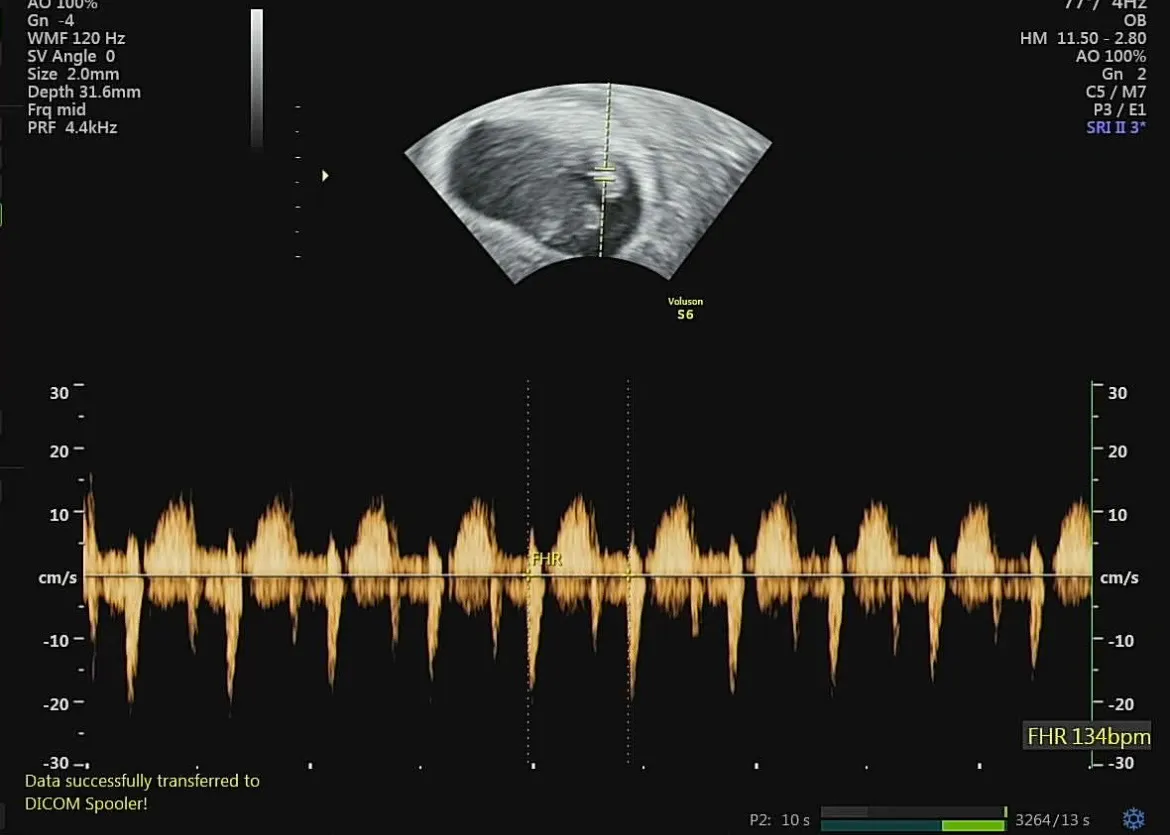The height and width of the screenshot is (835, 1170).
Task: Click 30 on the right velocity scale
Action: [1117, 393]
